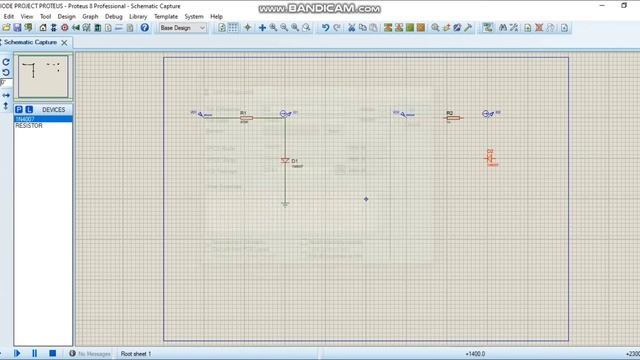Select the 1N4007 device in list

tap(43, 119)
